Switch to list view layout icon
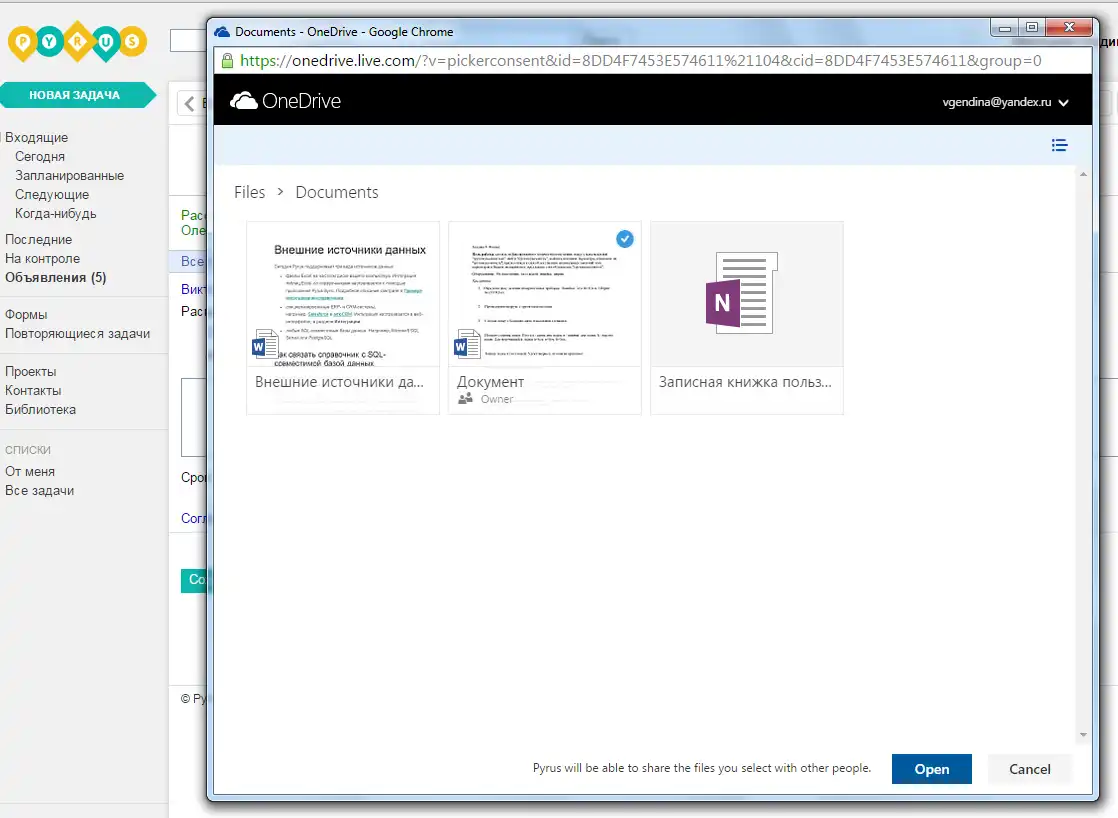The image size is (1118, 818). [1060, 145]
